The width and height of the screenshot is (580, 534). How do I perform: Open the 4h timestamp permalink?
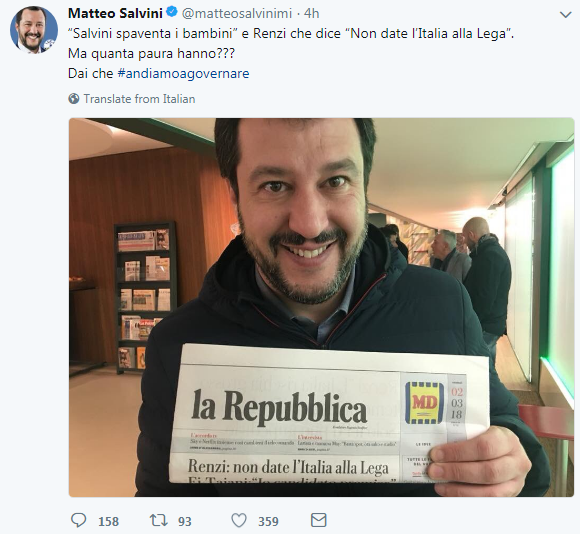[311, 13]
